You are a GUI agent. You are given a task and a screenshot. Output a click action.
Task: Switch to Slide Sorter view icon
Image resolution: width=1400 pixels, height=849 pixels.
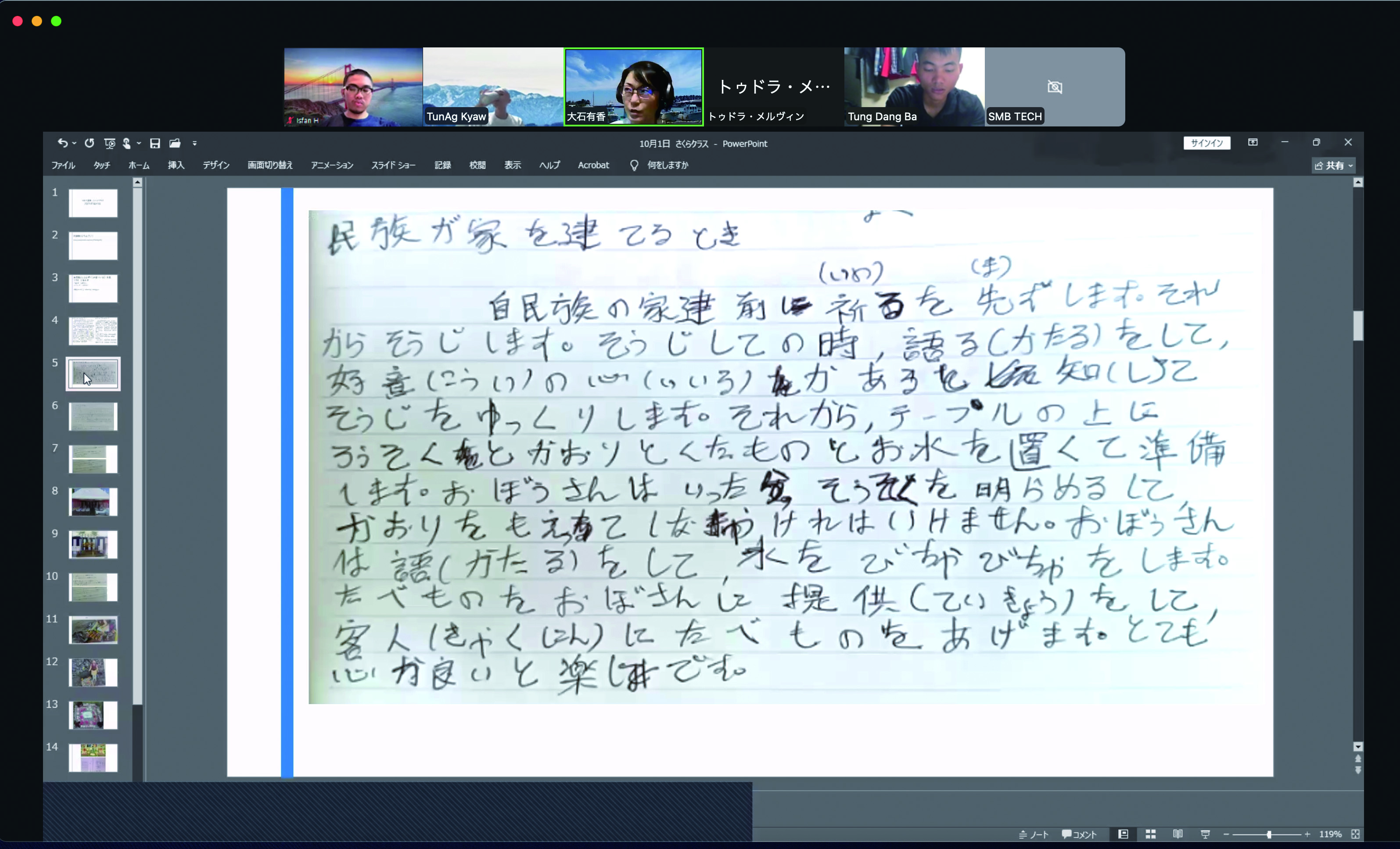tap(1151, 834)
